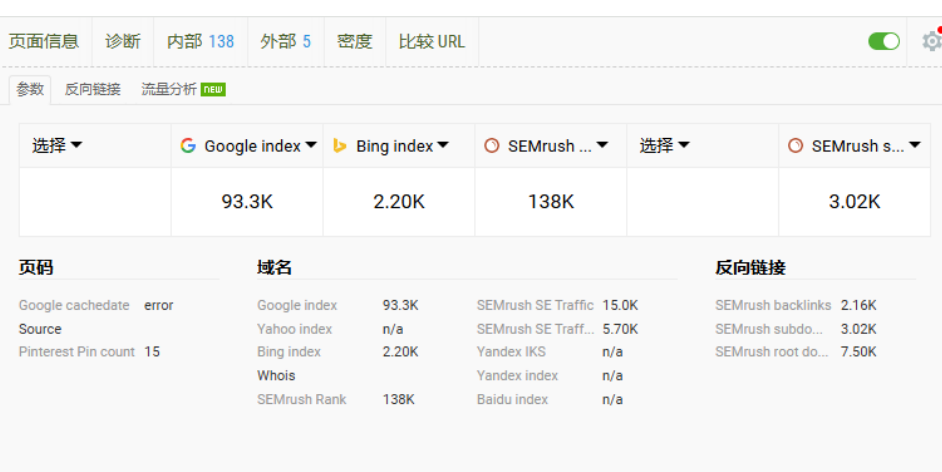Open the 比较 URL tab
The width and height of the screenshot is (942, 472).
432,41
